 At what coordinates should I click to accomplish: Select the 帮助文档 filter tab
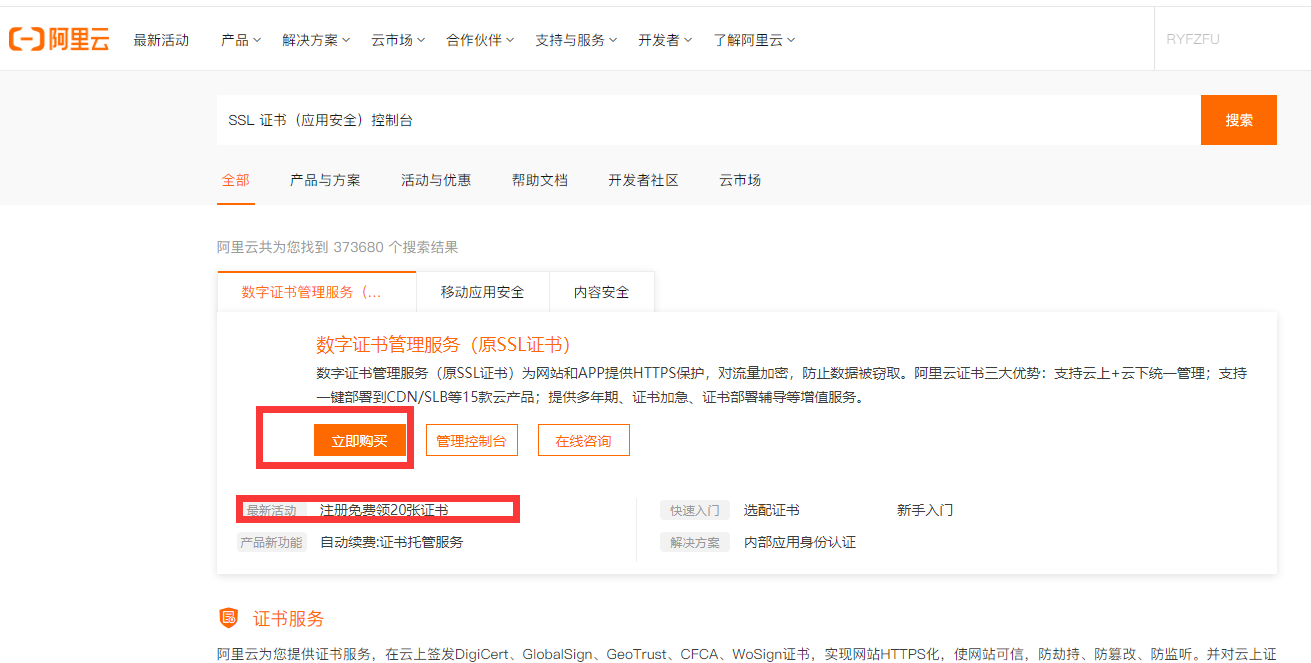540,180
